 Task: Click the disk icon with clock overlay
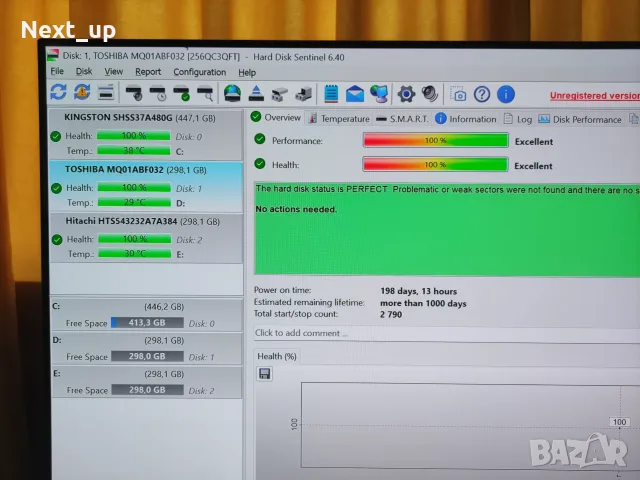pos(158,93)
